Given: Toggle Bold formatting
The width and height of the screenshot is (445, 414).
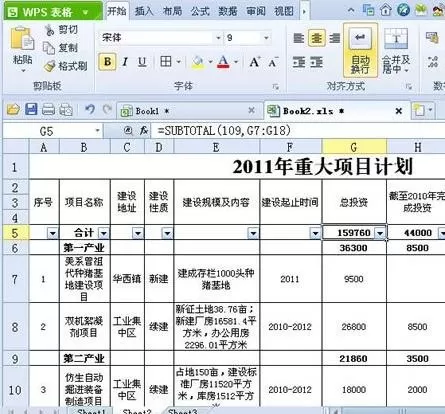Looking at the screenshot, I should (107, 62).
